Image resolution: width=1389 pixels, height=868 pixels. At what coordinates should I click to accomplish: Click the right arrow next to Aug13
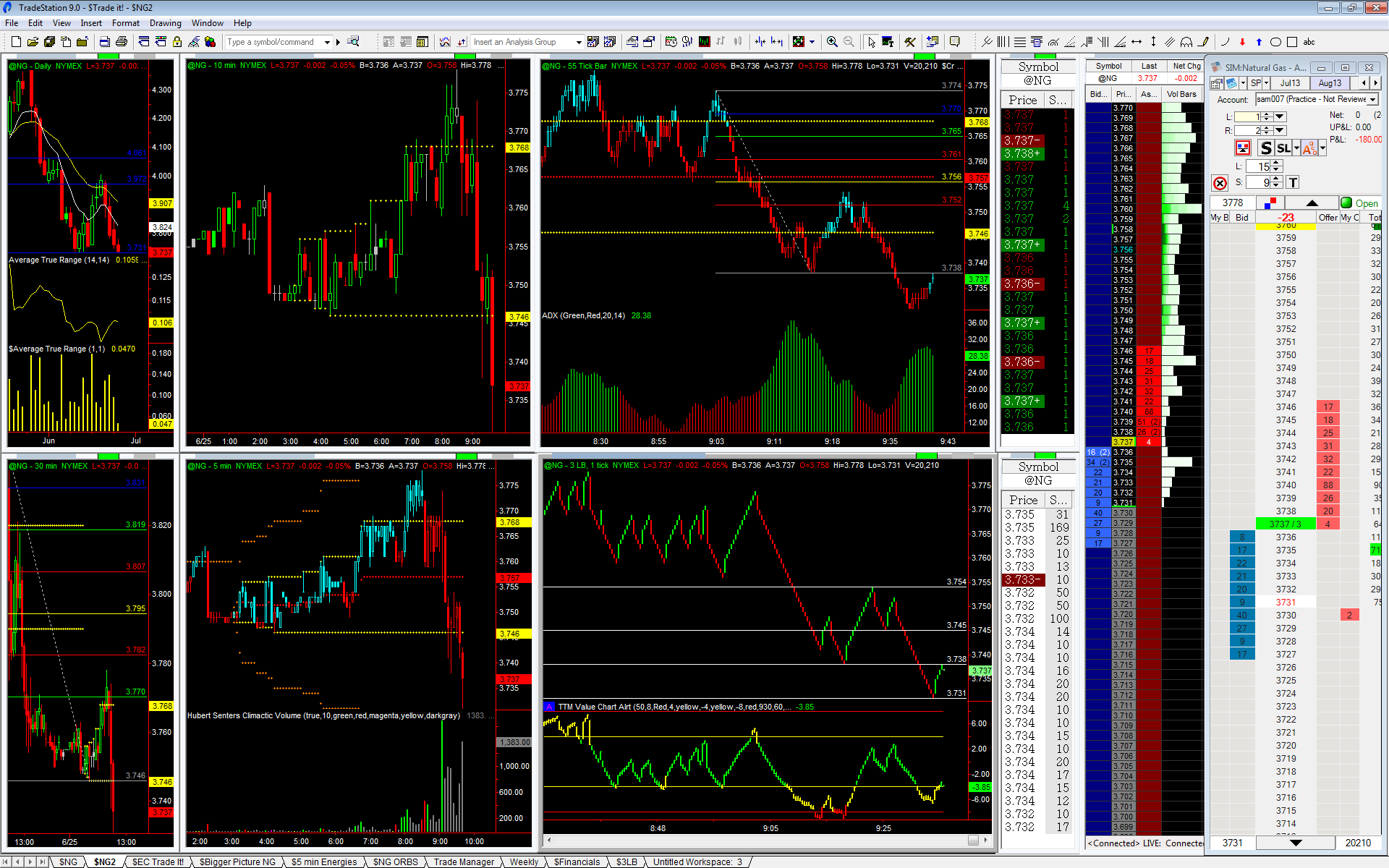tap(1374, 83)
